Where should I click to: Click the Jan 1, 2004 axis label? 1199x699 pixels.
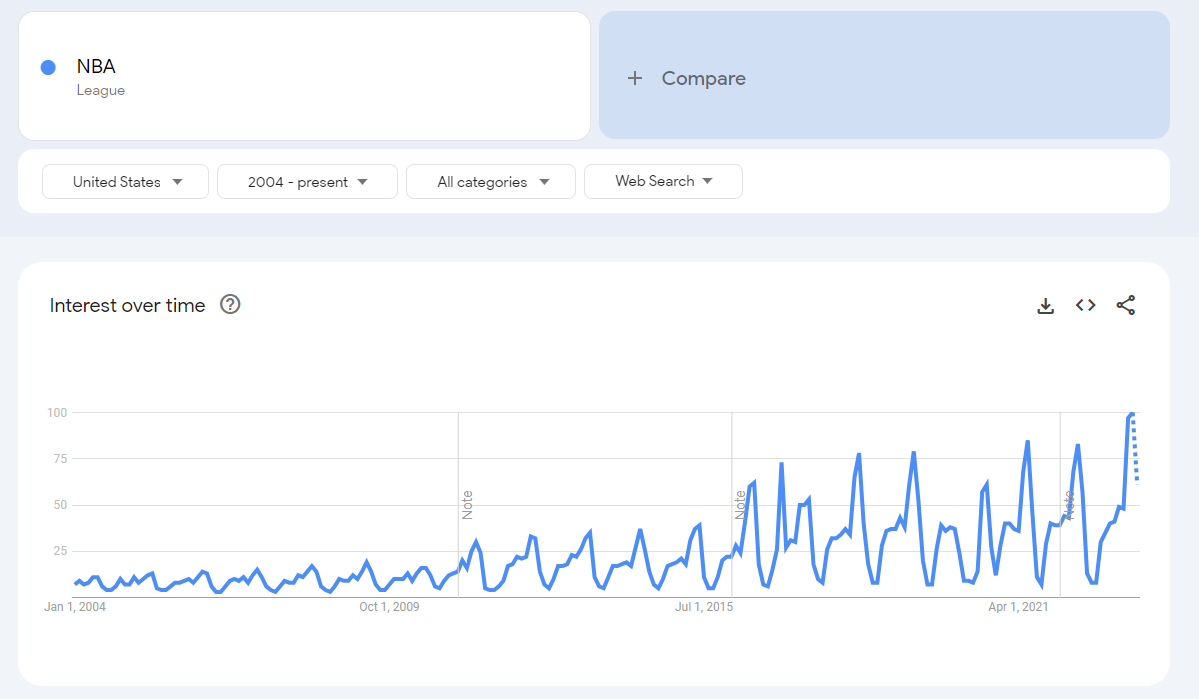click(x=75, y=606)
